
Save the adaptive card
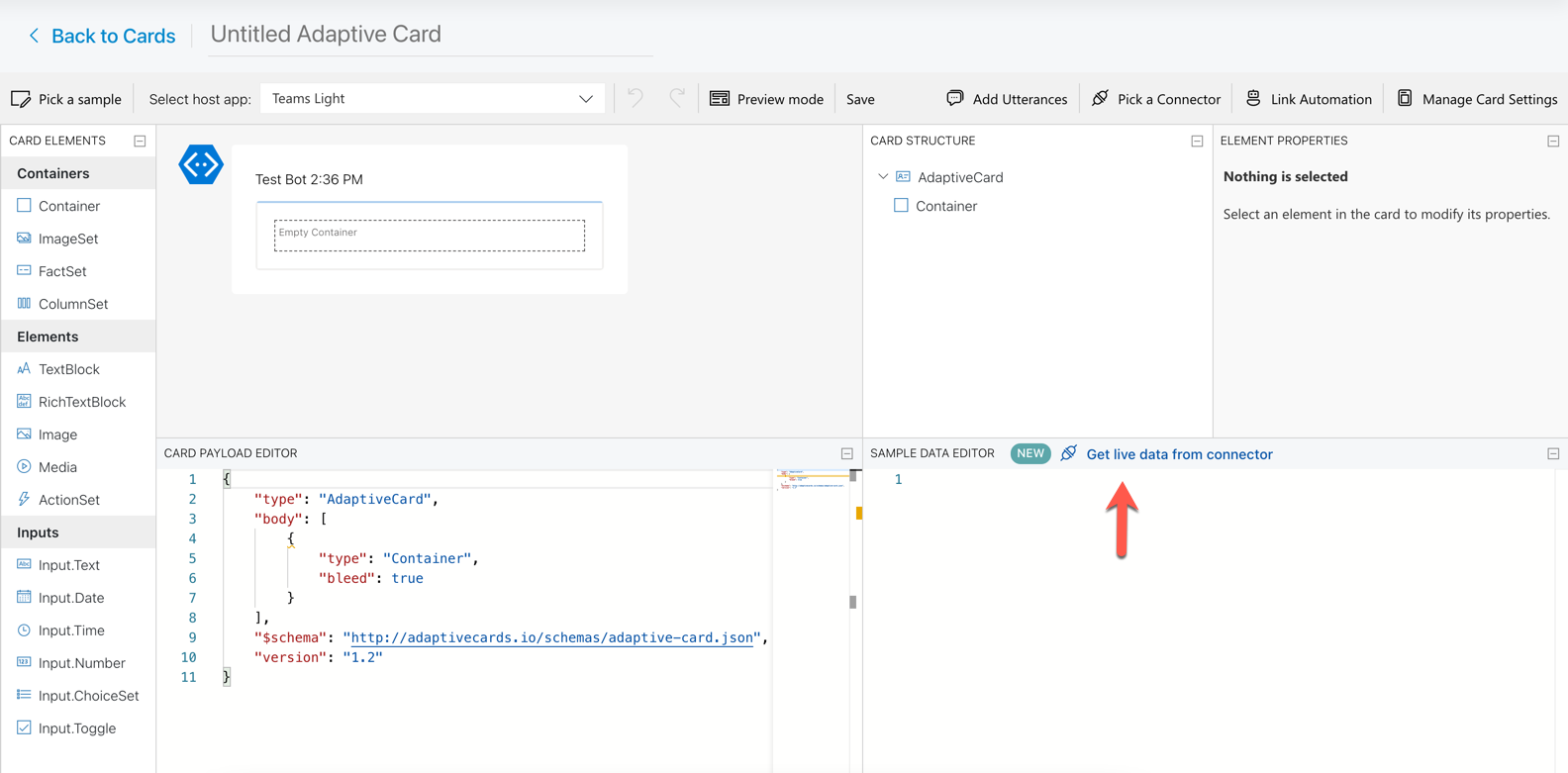pos(860,99)
